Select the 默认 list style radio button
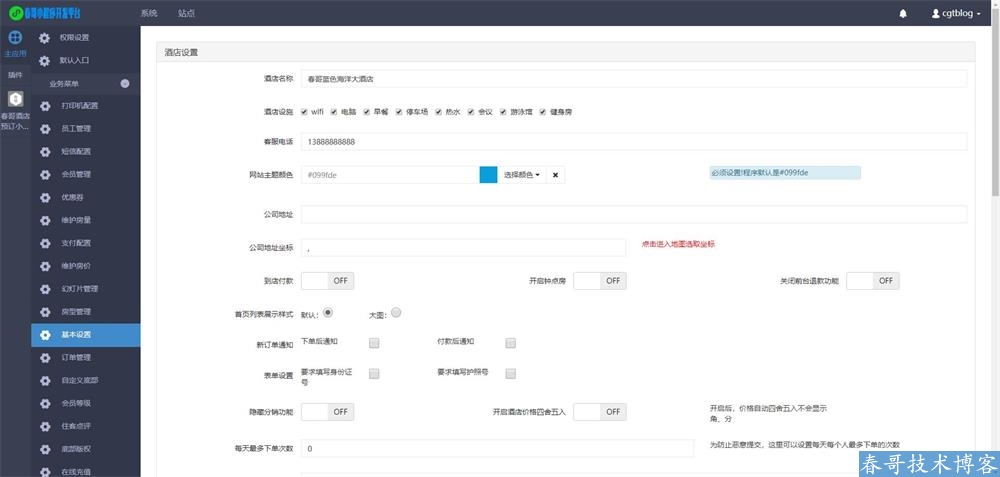 (x=328, y=312)
